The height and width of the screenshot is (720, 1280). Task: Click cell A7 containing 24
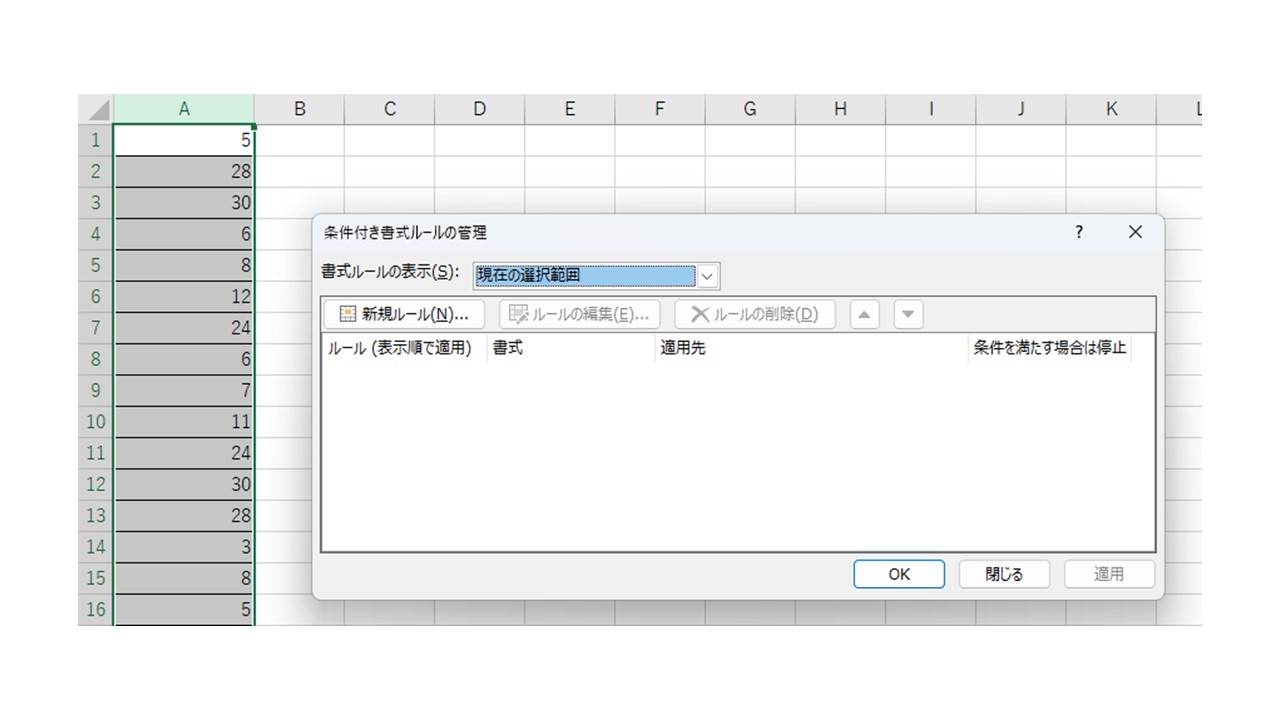click(184, 328)
